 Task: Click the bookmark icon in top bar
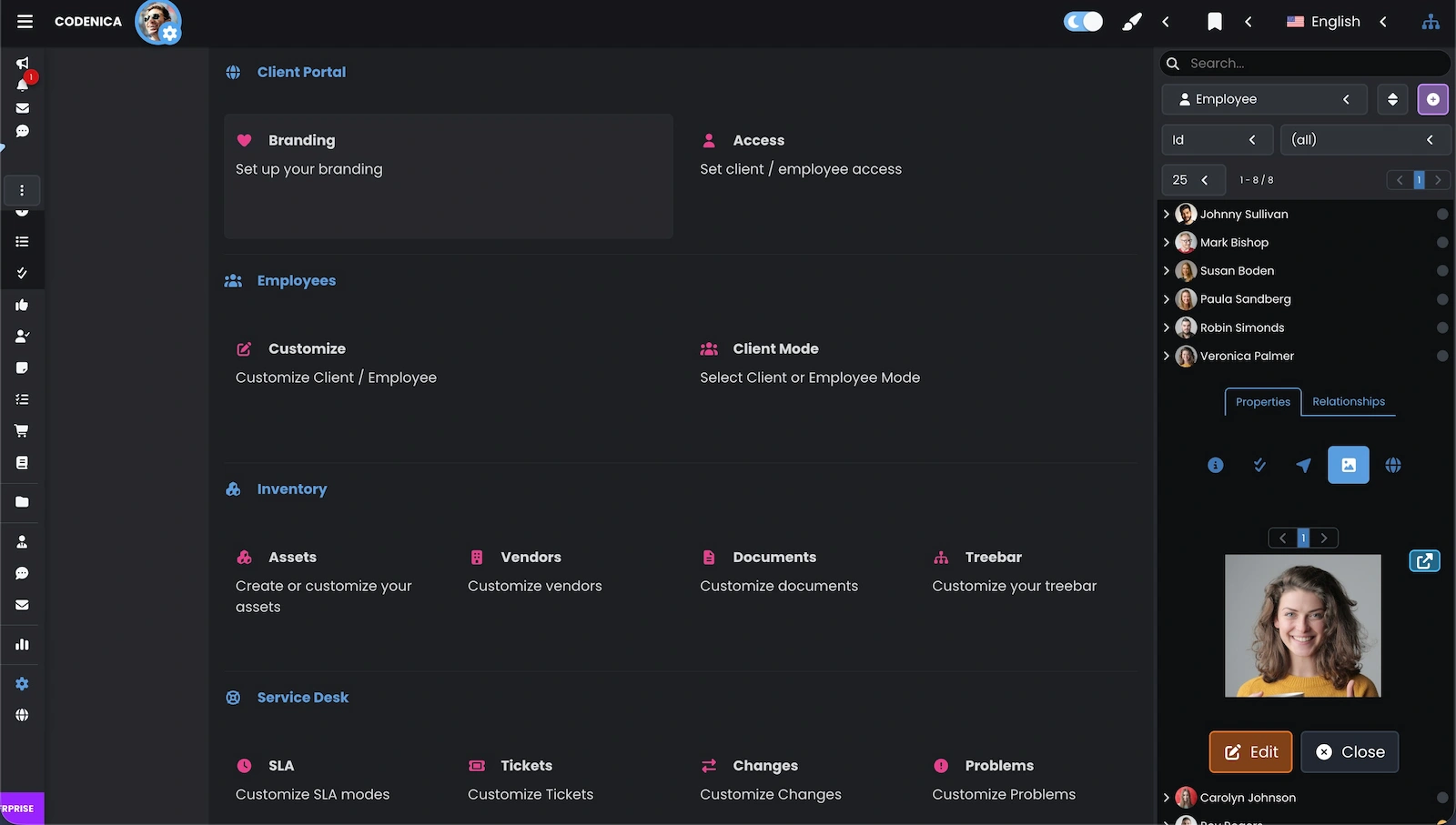click(x=1215, y=21)
